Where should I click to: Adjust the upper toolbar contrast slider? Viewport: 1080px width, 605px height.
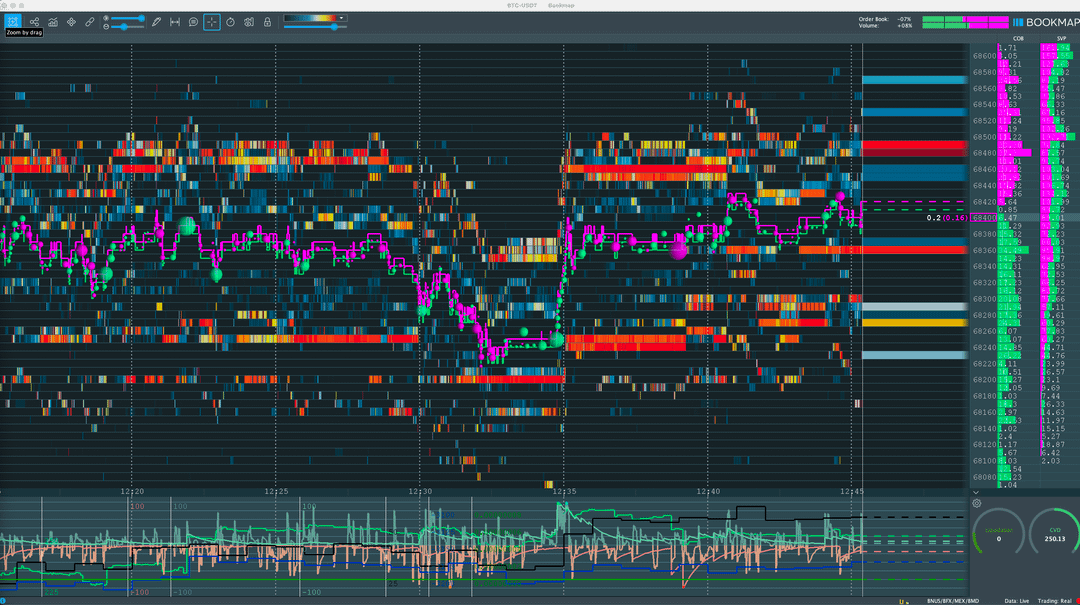tap(128, 17)
